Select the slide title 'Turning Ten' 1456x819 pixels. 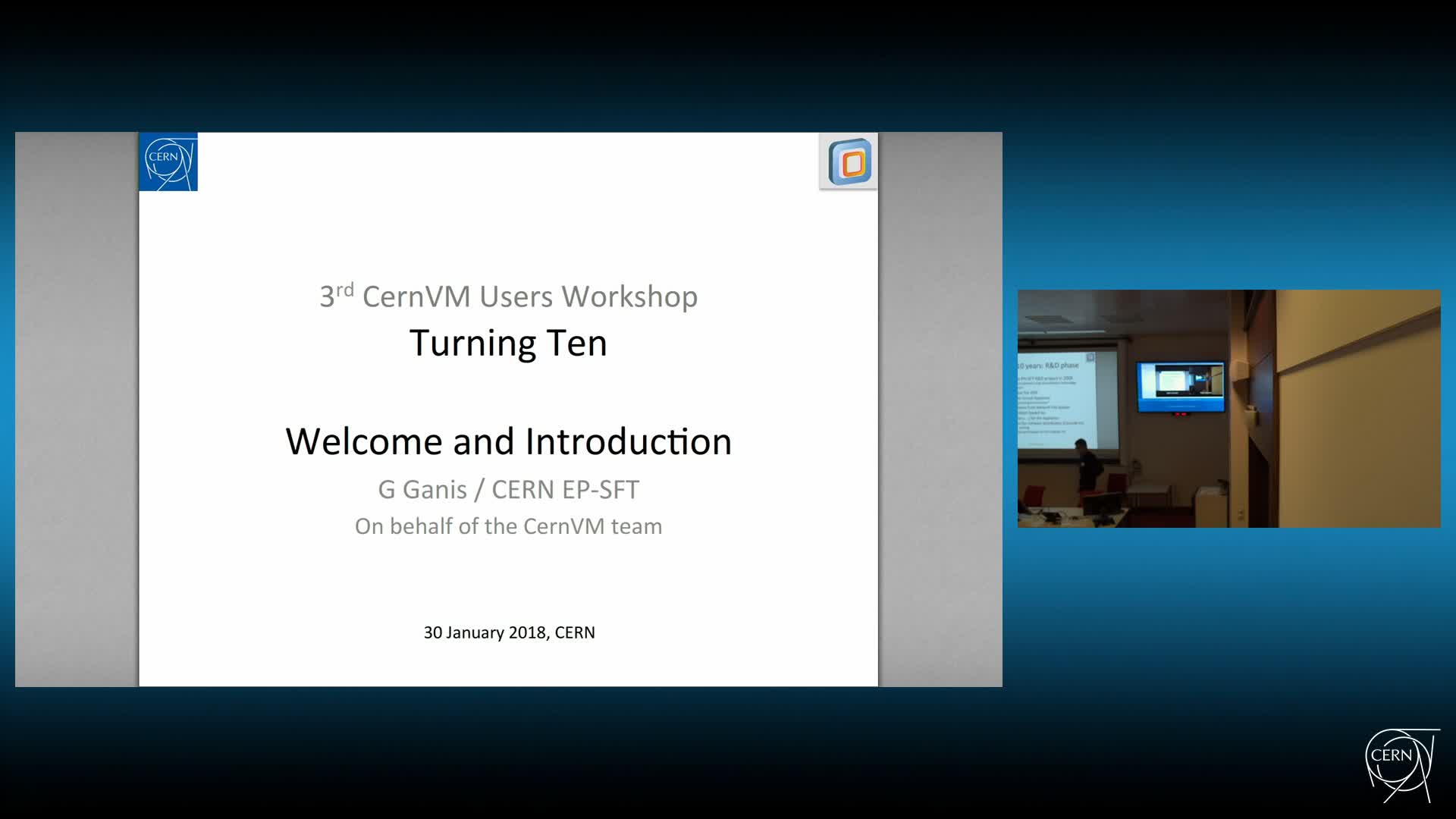tap(508, 343)
